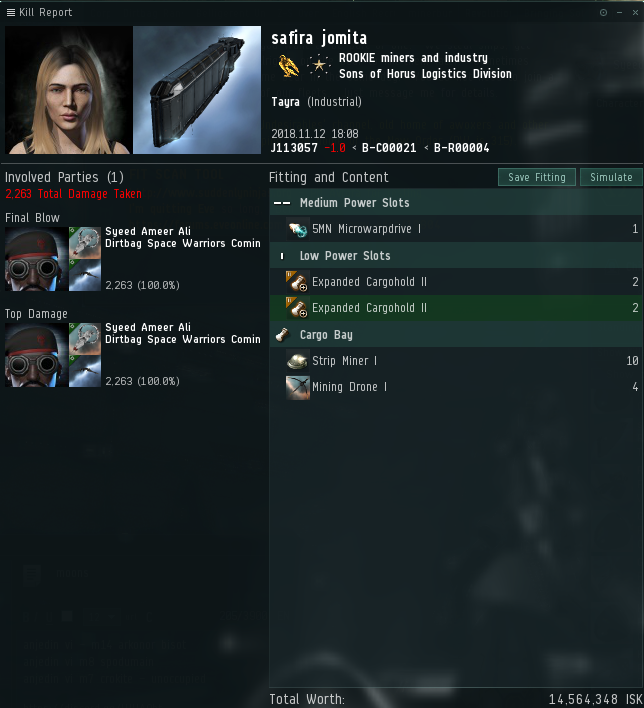Select the highlighted Expanded Cargohold II row

point(456,308)
